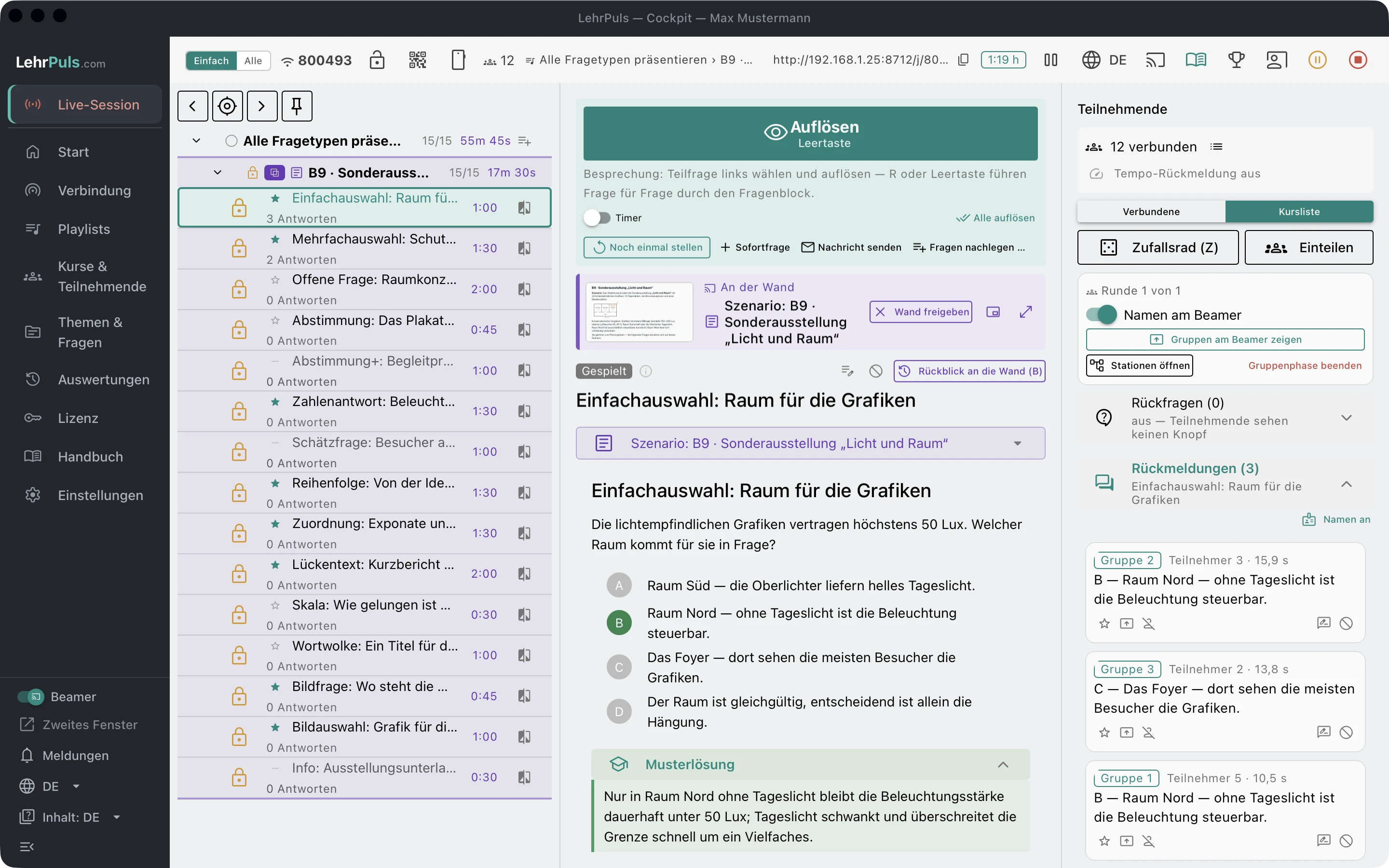Switch to the Verbundene tab
This screenshot has width=1389, height=868.
point(1151,212)
